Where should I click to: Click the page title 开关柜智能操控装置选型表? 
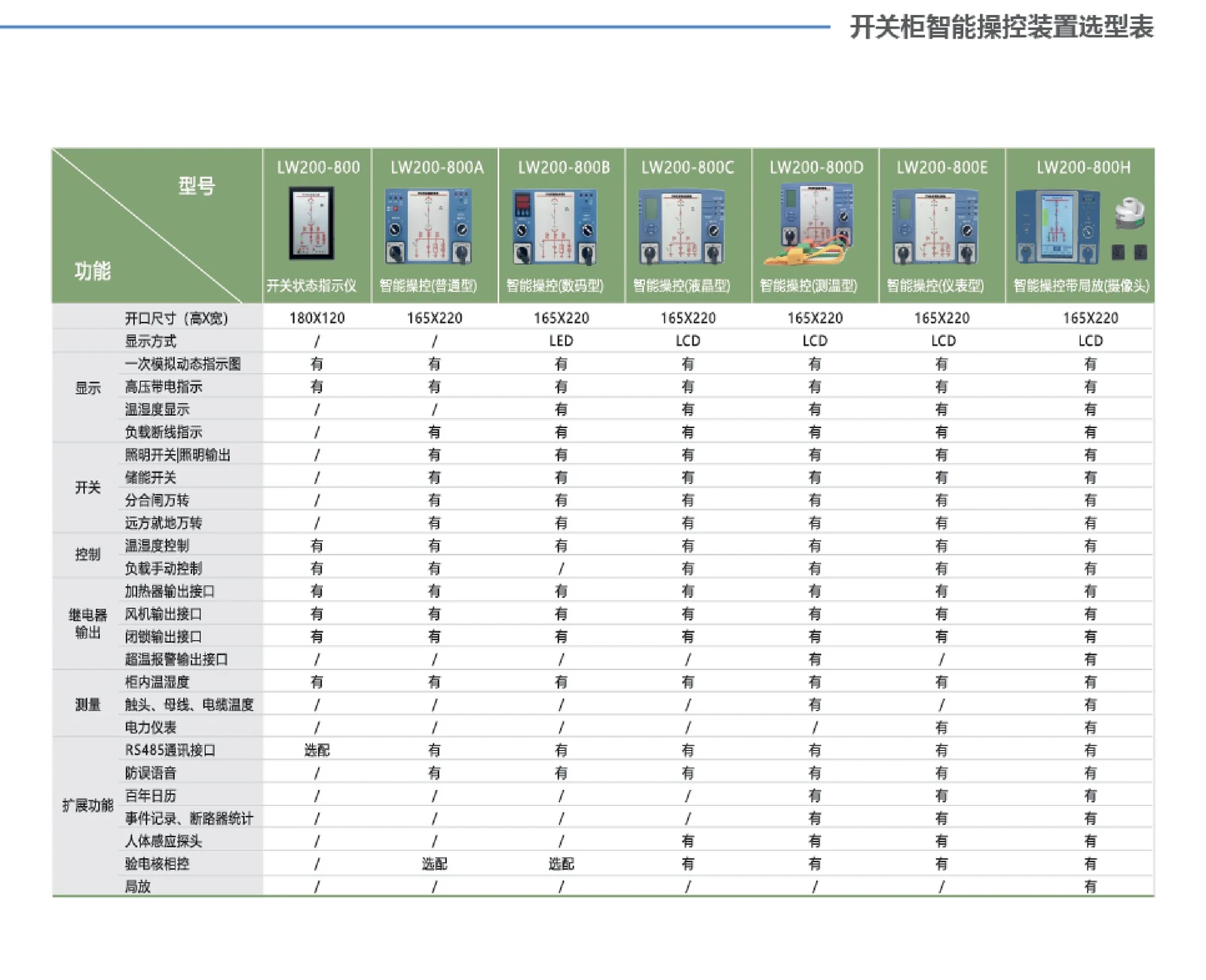pos(1002,27)
